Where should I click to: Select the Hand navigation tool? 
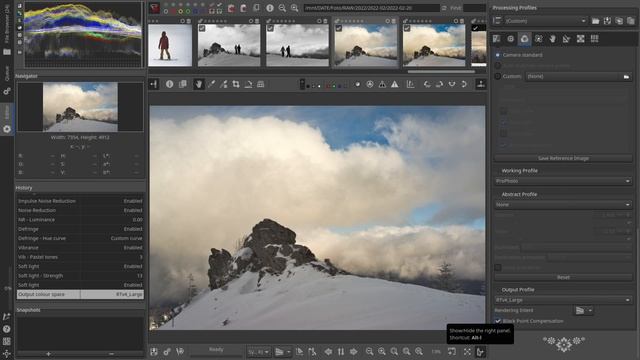click(x=198, y=84)
